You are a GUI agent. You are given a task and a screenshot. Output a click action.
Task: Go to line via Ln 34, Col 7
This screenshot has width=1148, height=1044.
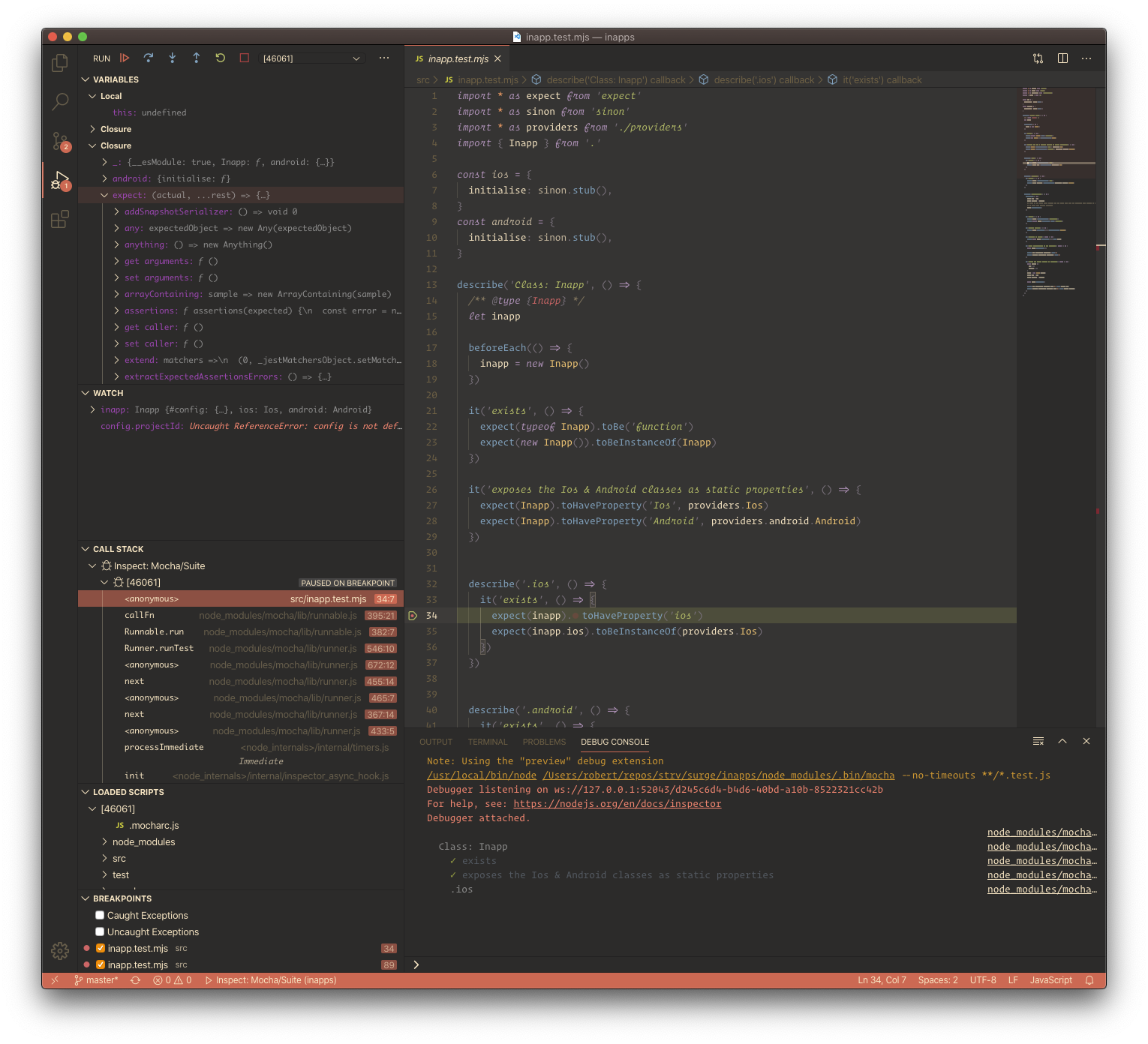click(882, 980)
